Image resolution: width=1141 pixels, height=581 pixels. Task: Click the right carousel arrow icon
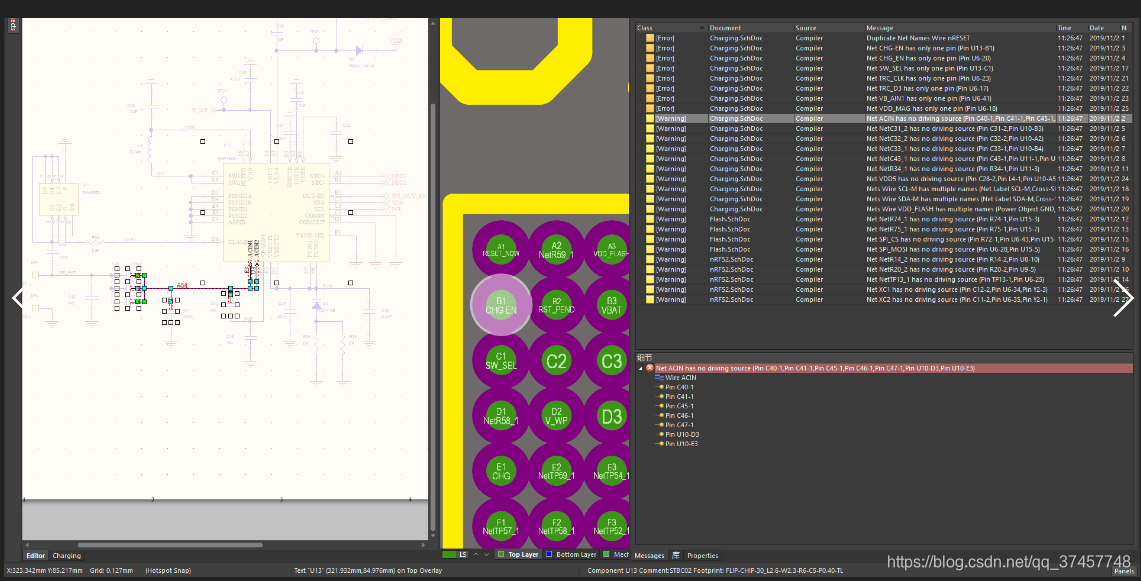[x=1123, y=299]
